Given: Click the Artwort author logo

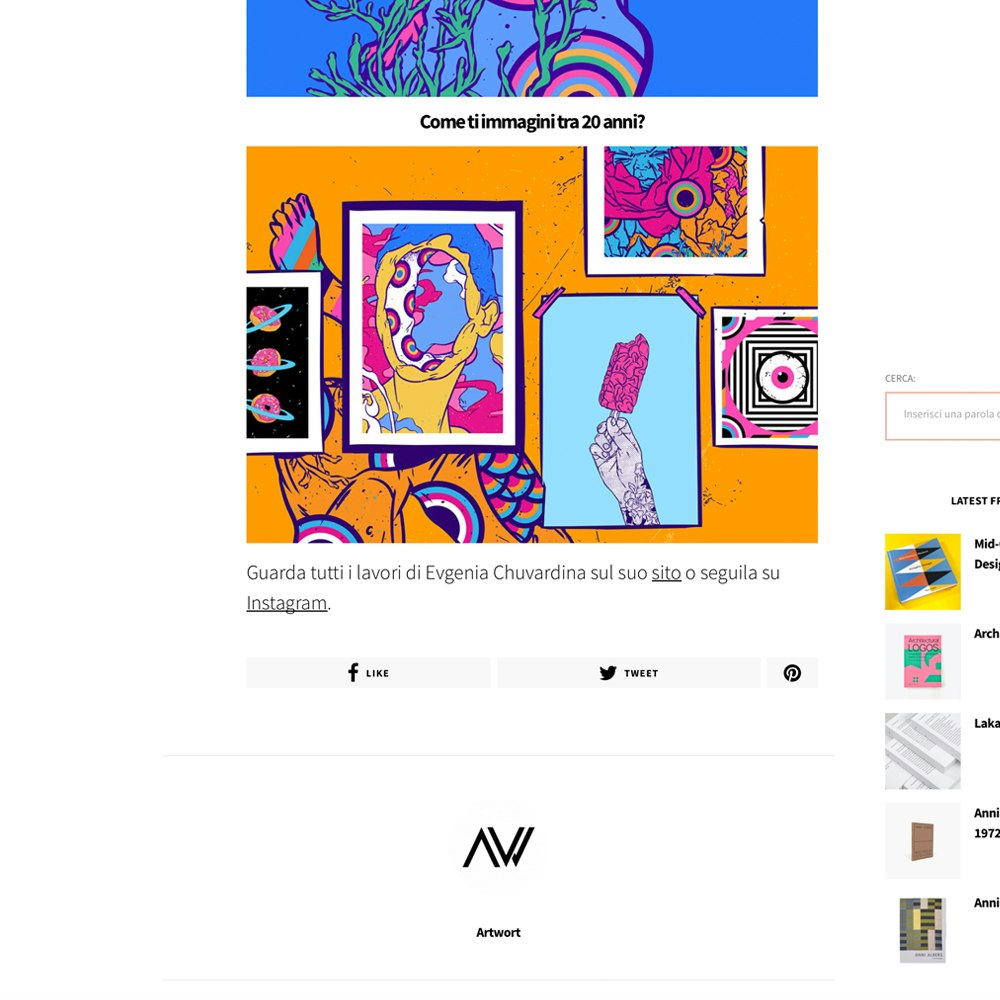Looking at the screenshot, I should pyautogui.click(x=498, y=847).
